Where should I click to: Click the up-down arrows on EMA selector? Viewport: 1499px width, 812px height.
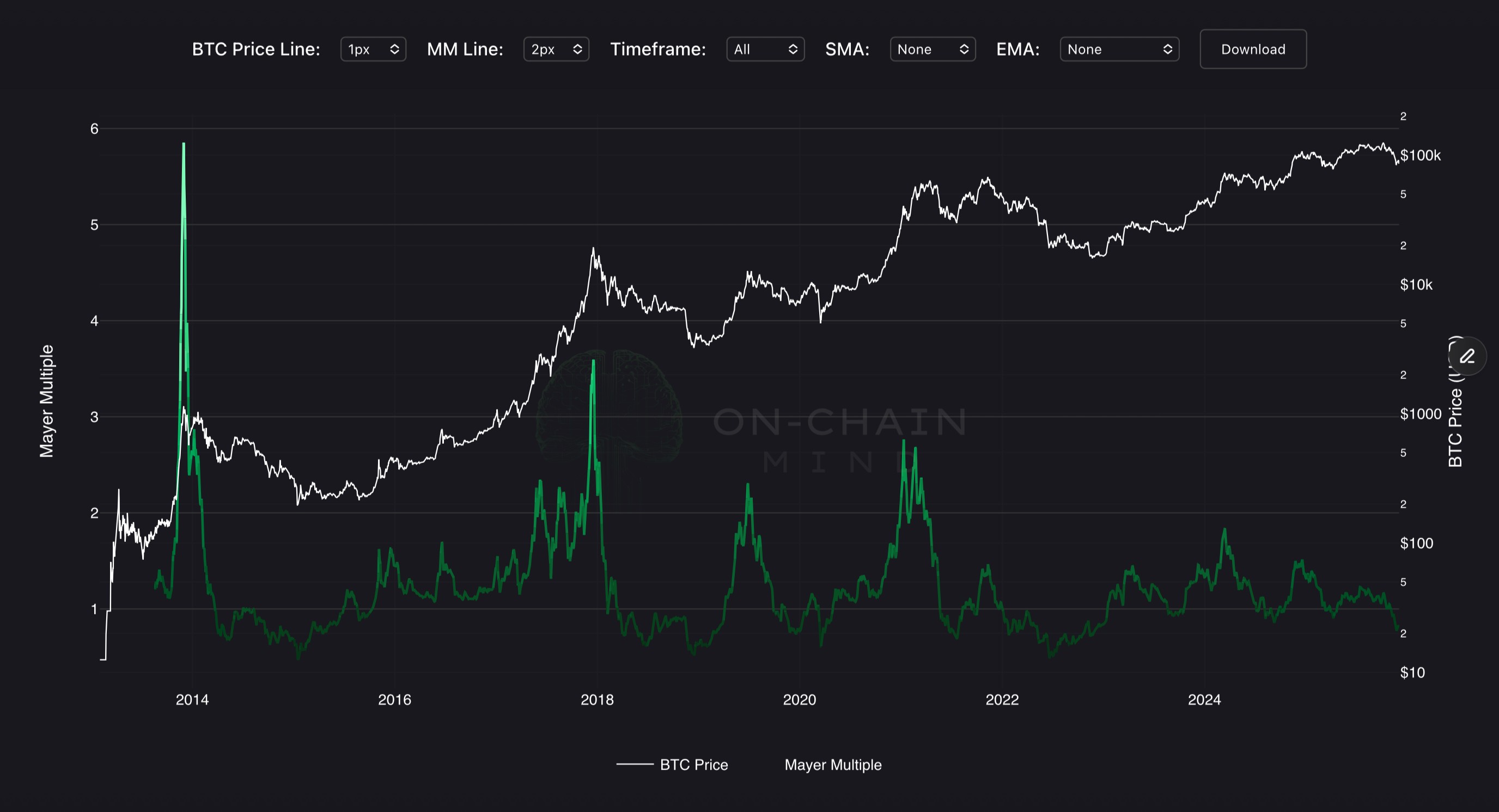pyautogui.click(x=1167, y=50)
